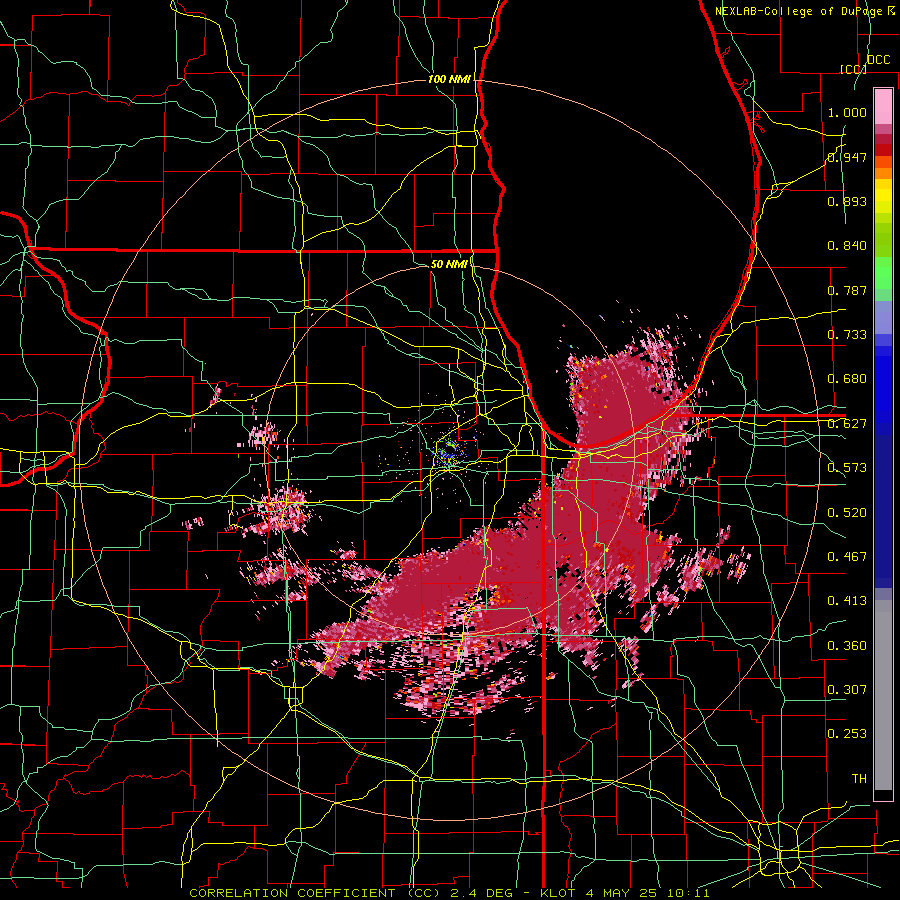This screenshot has height=900, width=900.
Task: Click the 0.360 legend value
Action: 847,646
